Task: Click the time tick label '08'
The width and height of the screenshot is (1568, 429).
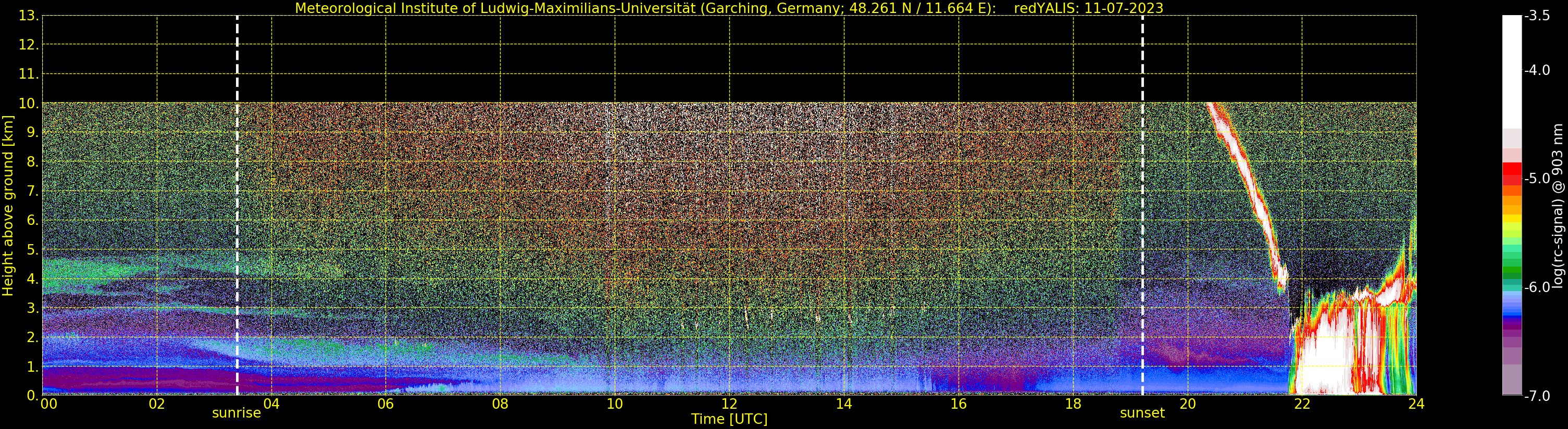Action: tap(500, 403)
